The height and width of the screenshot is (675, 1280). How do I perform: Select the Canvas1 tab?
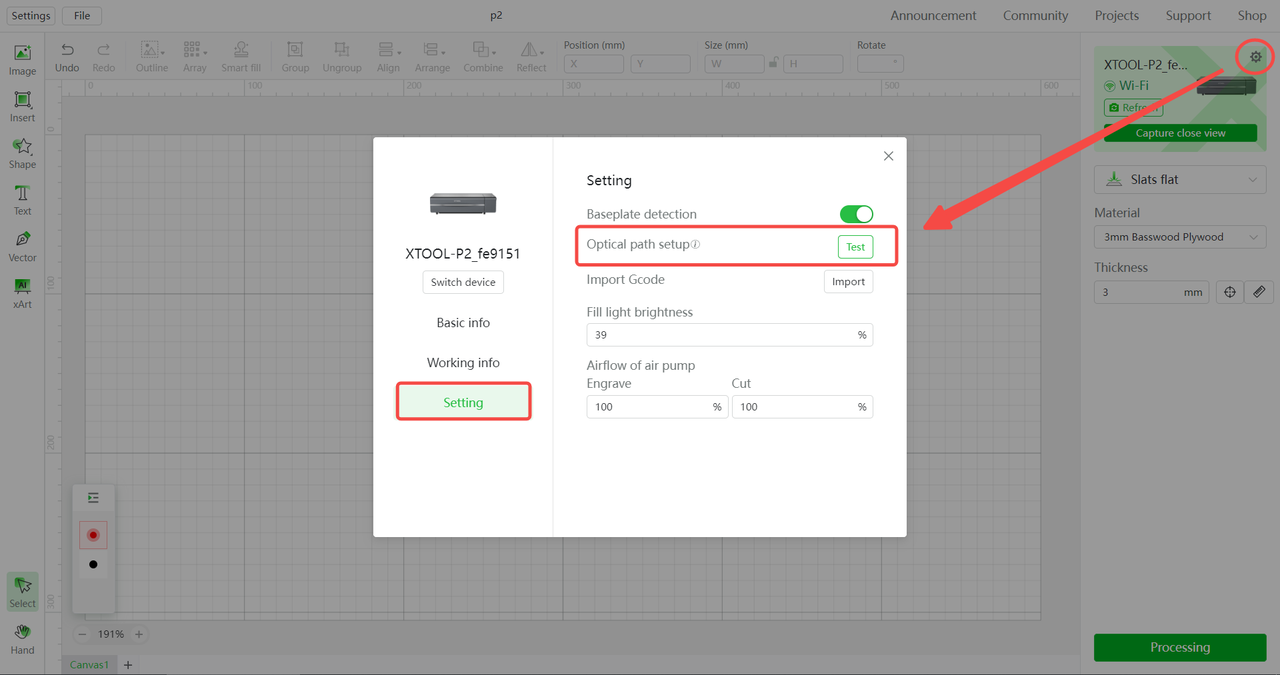(89, 665)
